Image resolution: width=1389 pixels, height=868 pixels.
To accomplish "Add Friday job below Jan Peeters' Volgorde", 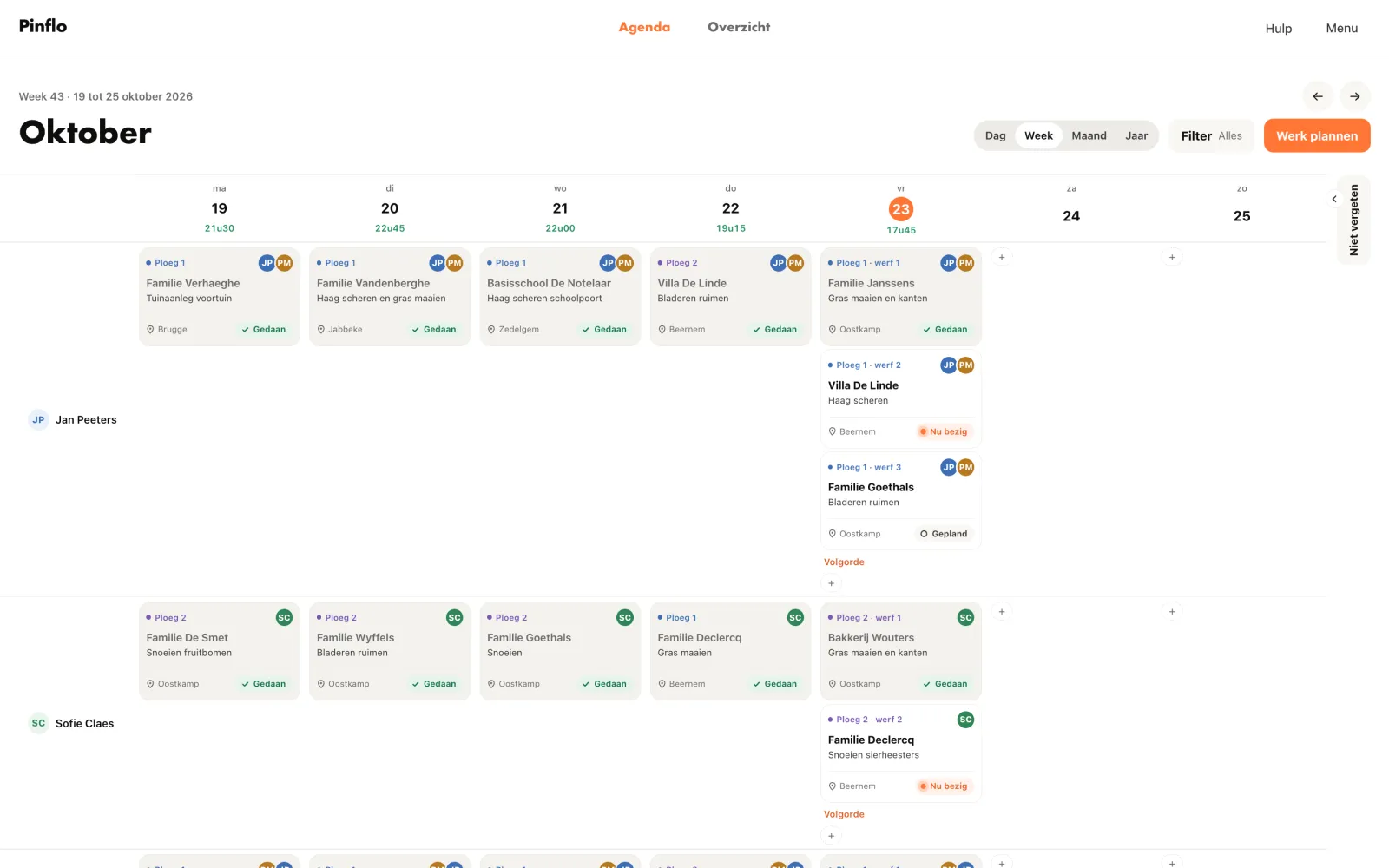I will tap(832, 583).
